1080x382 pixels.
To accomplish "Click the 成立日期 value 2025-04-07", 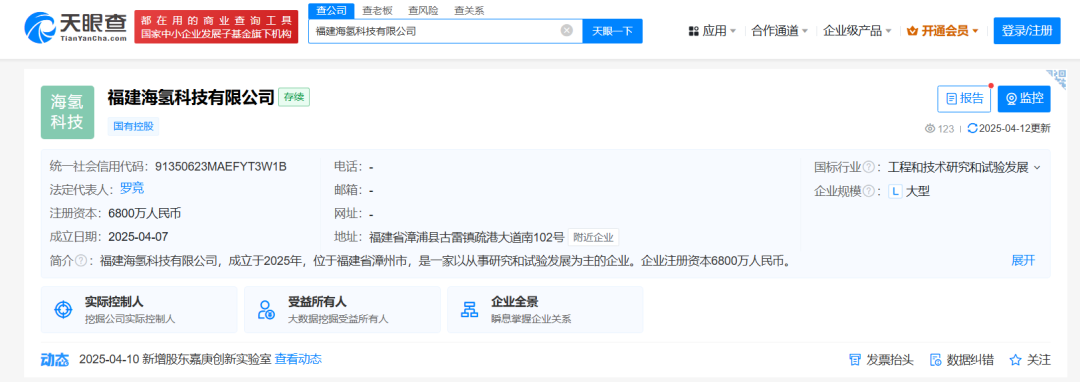I will click(x=138, y=237).
